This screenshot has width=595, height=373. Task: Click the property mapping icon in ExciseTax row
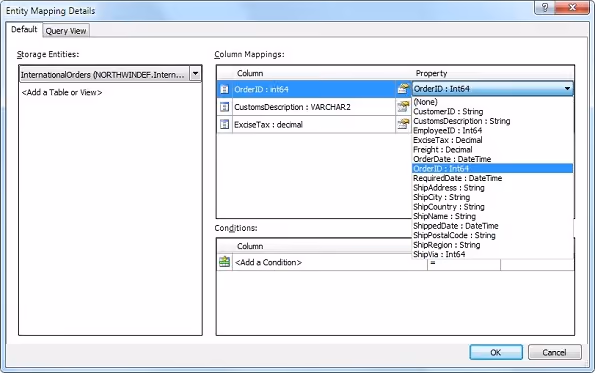pos(403,124)
